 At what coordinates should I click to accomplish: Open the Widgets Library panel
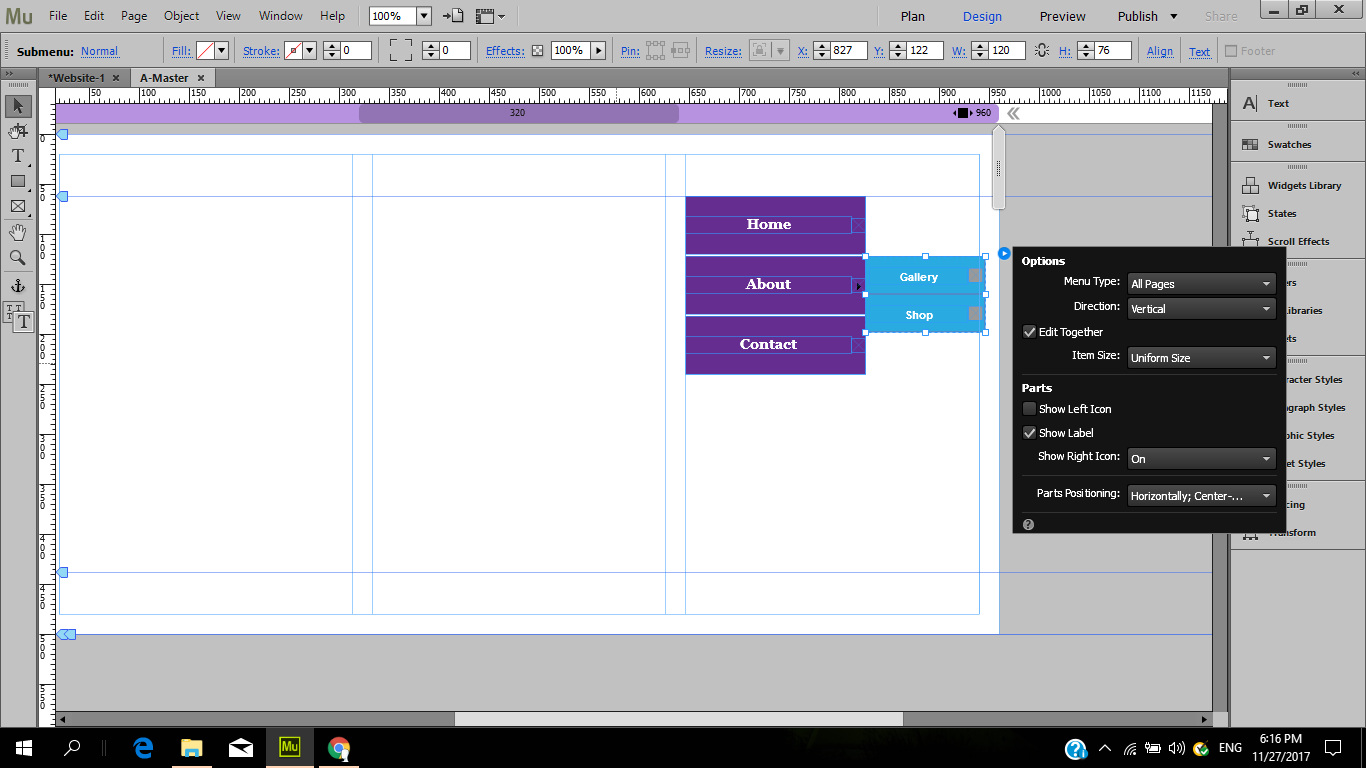pos(1292,185)
